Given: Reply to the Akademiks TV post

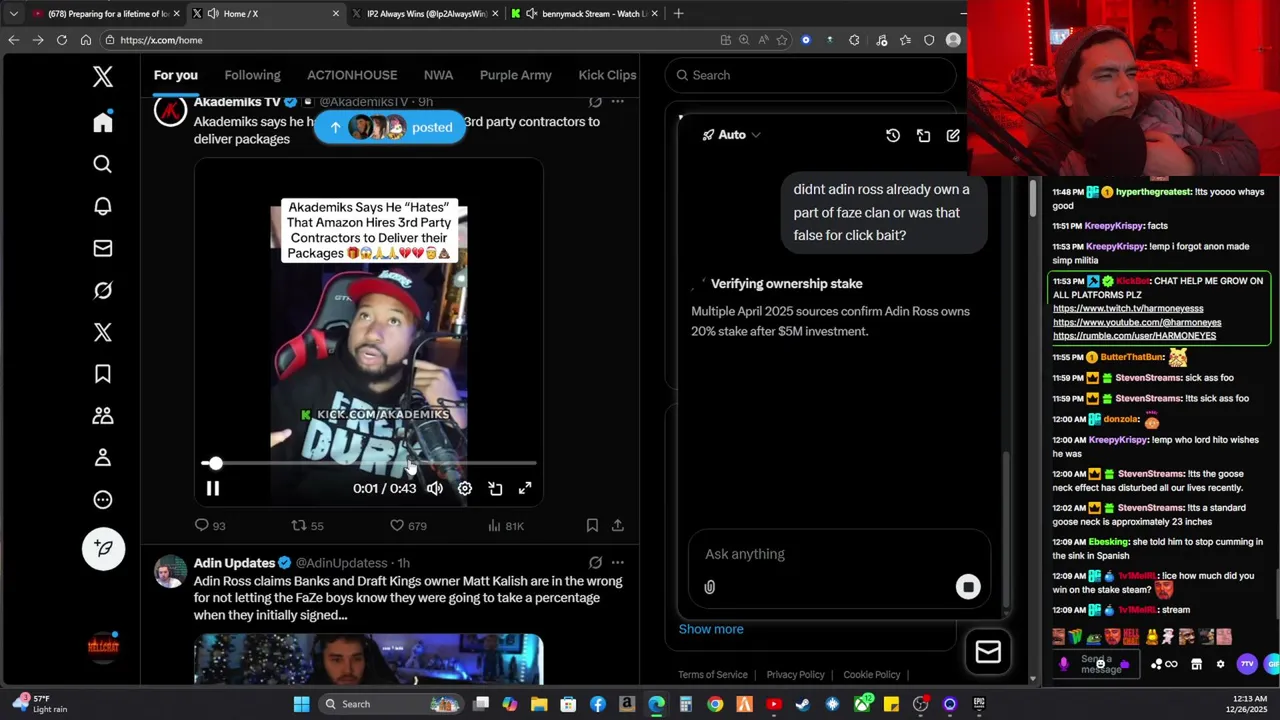Looking at the screenshot, I should tap(202, 525).
